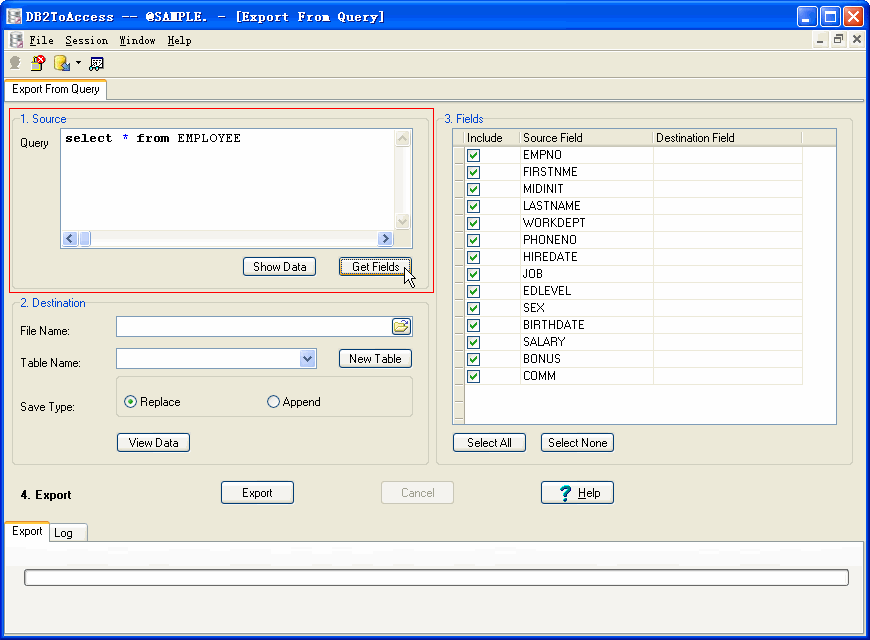Click the browse folder icon beside File Name
Image resolution: width=870 pixels, height=640 pixels.
pos(401,326)
